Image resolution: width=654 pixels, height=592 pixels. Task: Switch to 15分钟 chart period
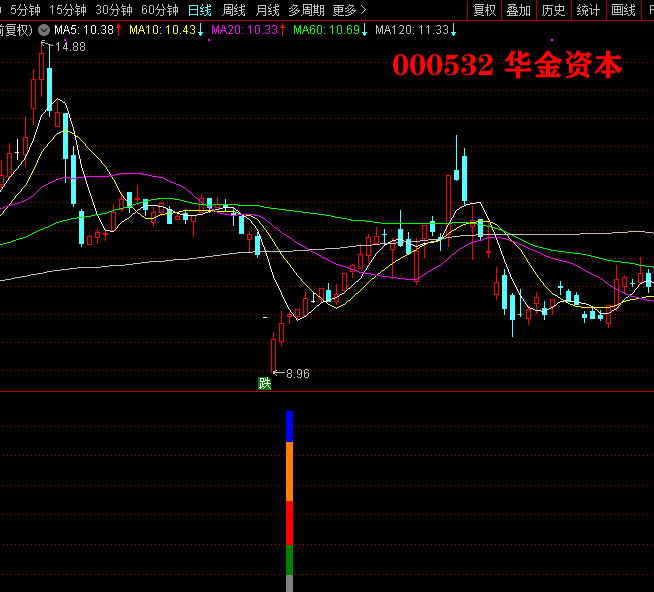coord(68,10)
